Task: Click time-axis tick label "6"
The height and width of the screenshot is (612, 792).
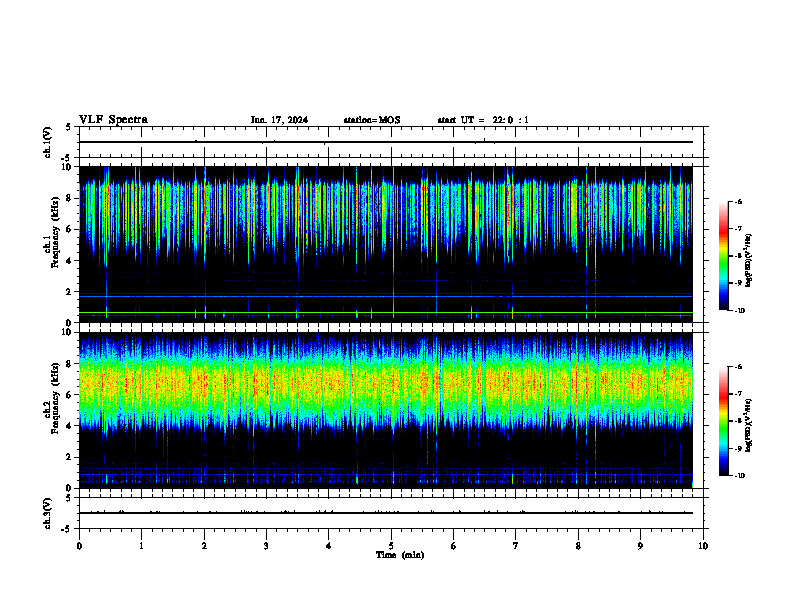Action: pyautogui.click(x=454, y=546)
